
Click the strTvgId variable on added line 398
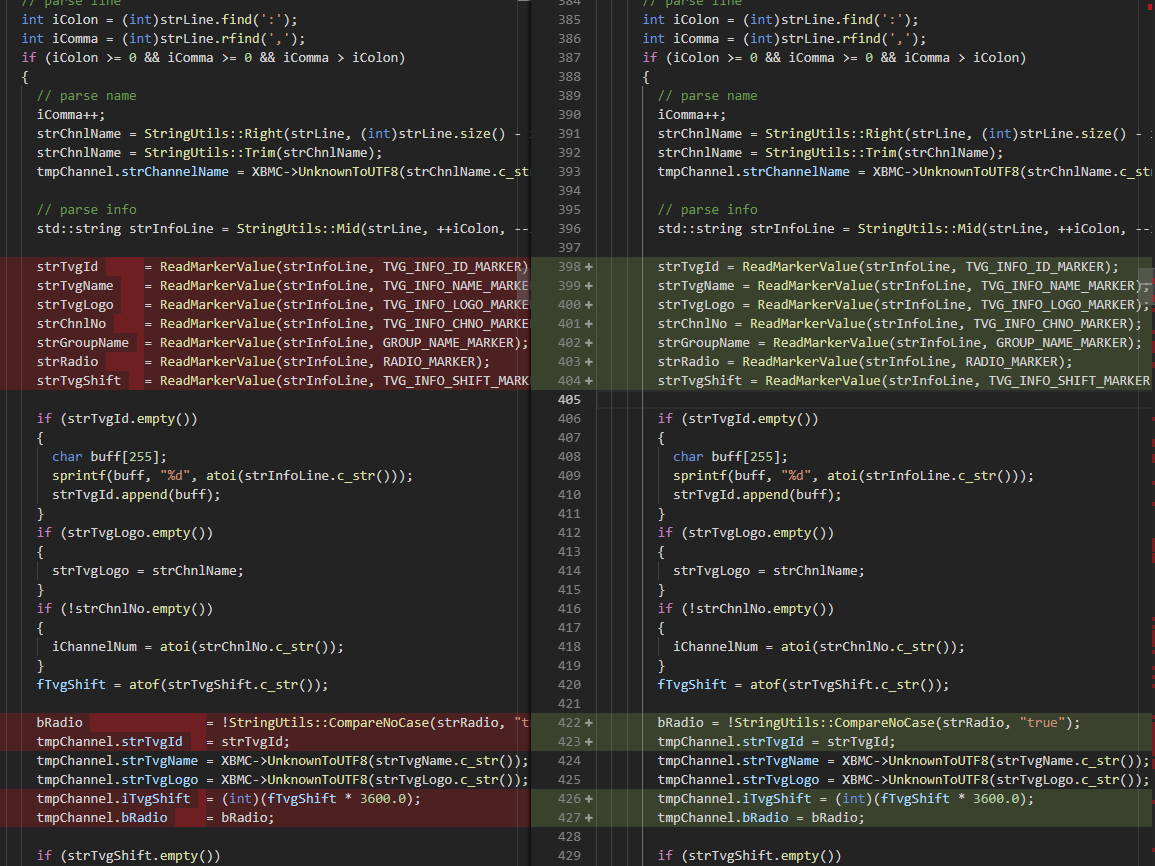(x=681, y=266)
